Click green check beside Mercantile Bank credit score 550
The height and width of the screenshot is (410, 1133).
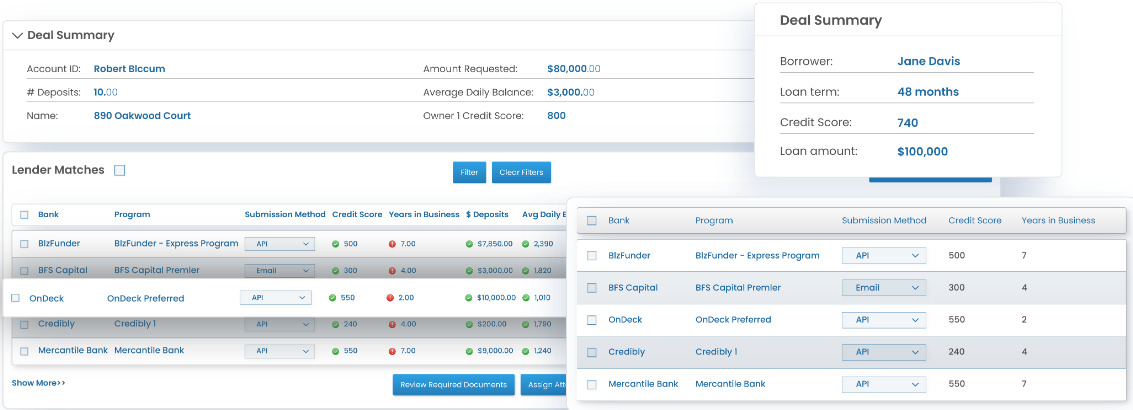click(335, 351)
